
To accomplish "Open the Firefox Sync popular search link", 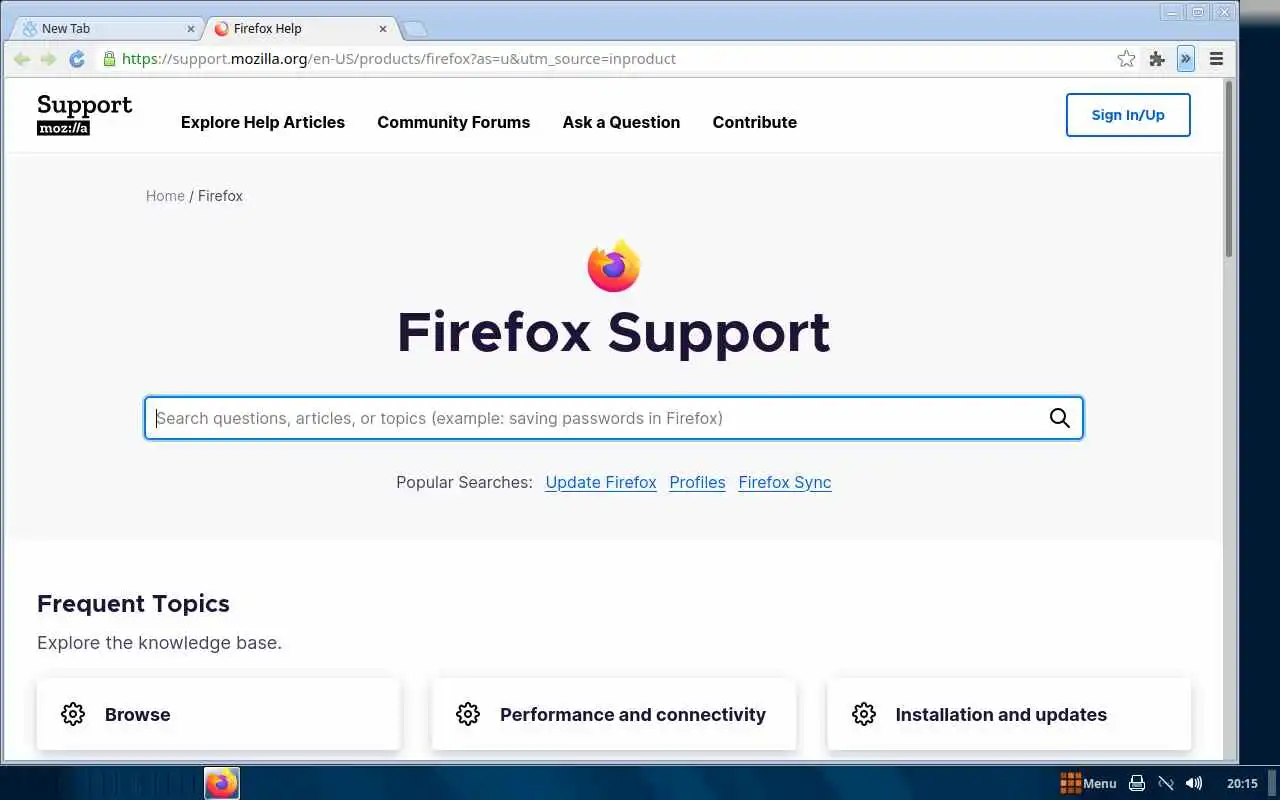I will click(x=785, y=482).
